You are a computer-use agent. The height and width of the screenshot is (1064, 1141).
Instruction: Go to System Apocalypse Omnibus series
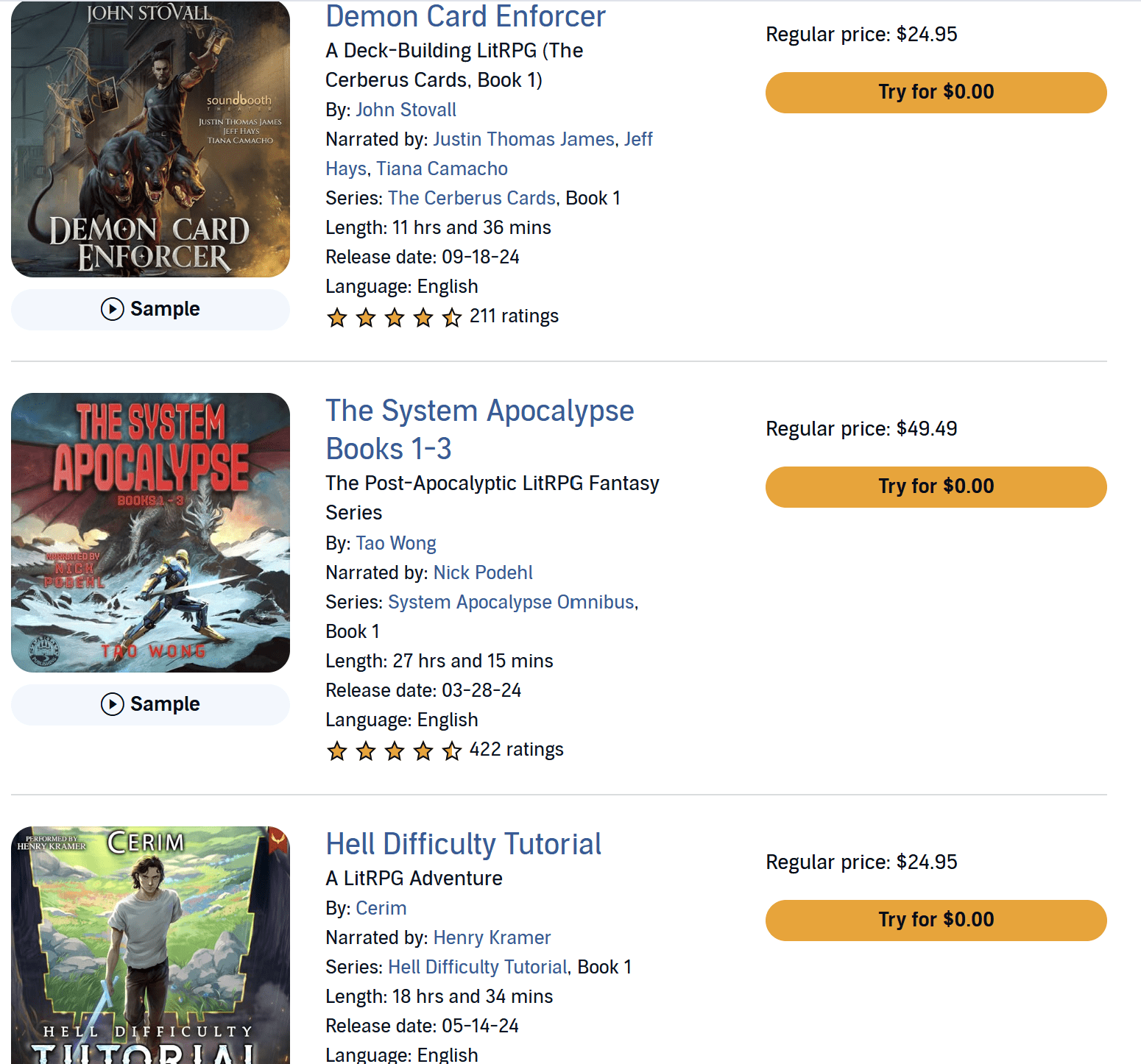(511, 602)
